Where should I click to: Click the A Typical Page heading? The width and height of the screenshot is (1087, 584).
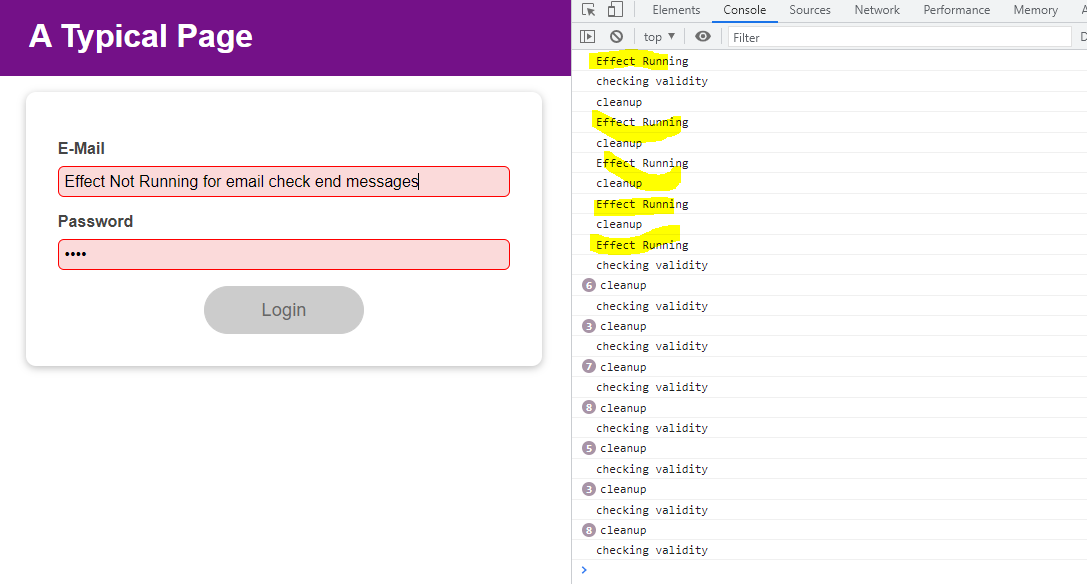[141, 36]
